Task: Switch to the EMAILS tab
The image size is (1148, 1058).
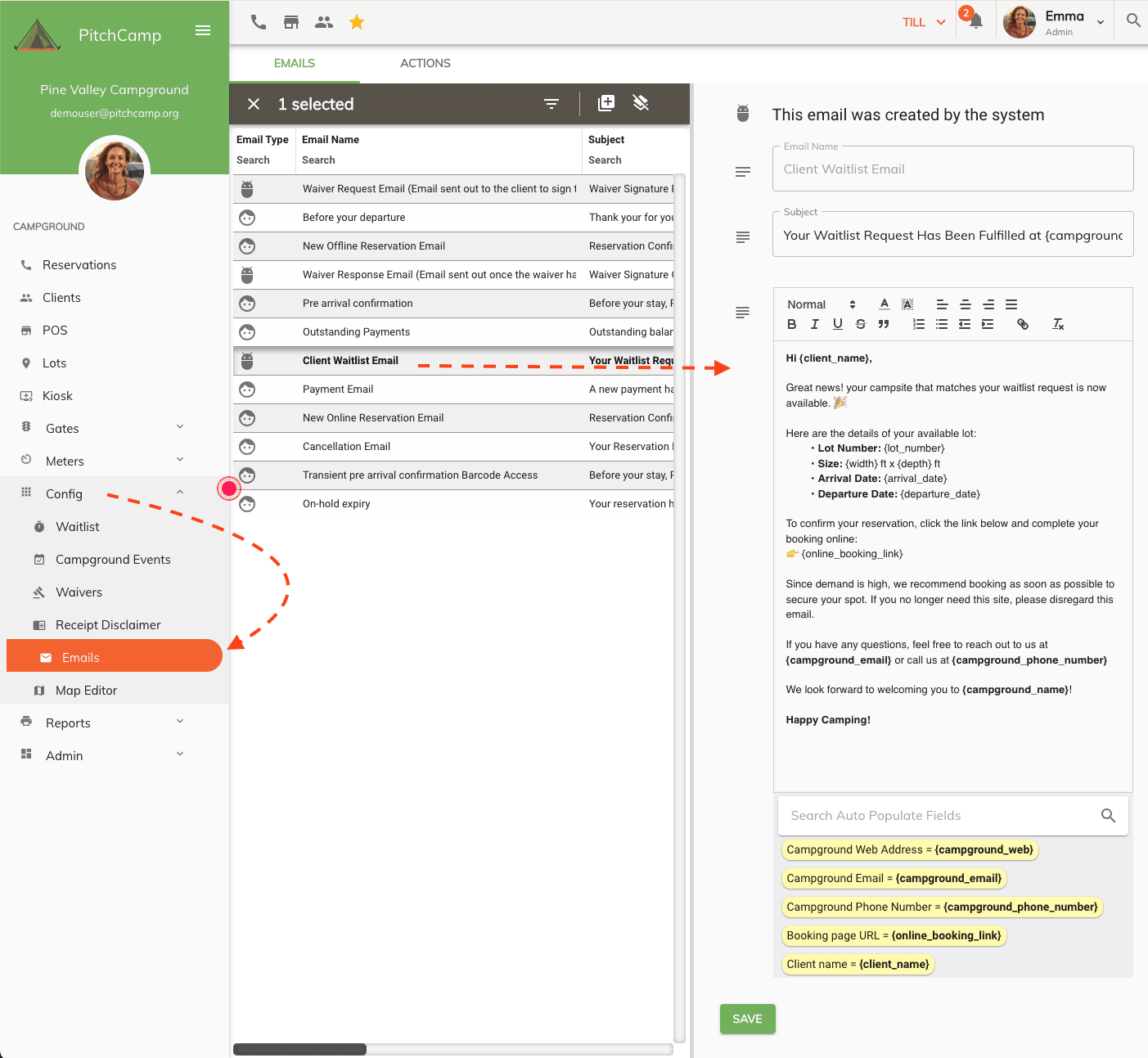Action: [x=295, y=63]
